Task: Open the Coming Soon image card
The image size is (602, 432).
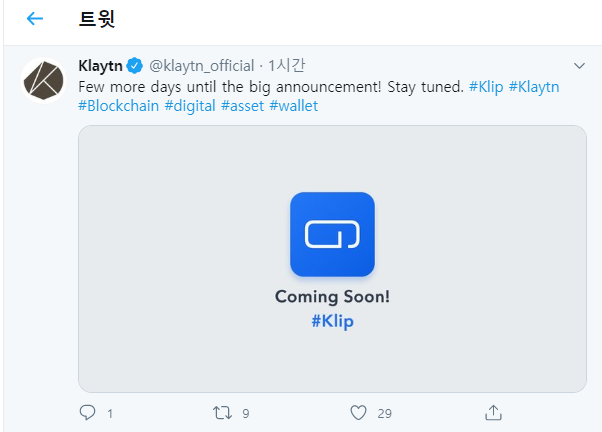Action: [332, 259]
